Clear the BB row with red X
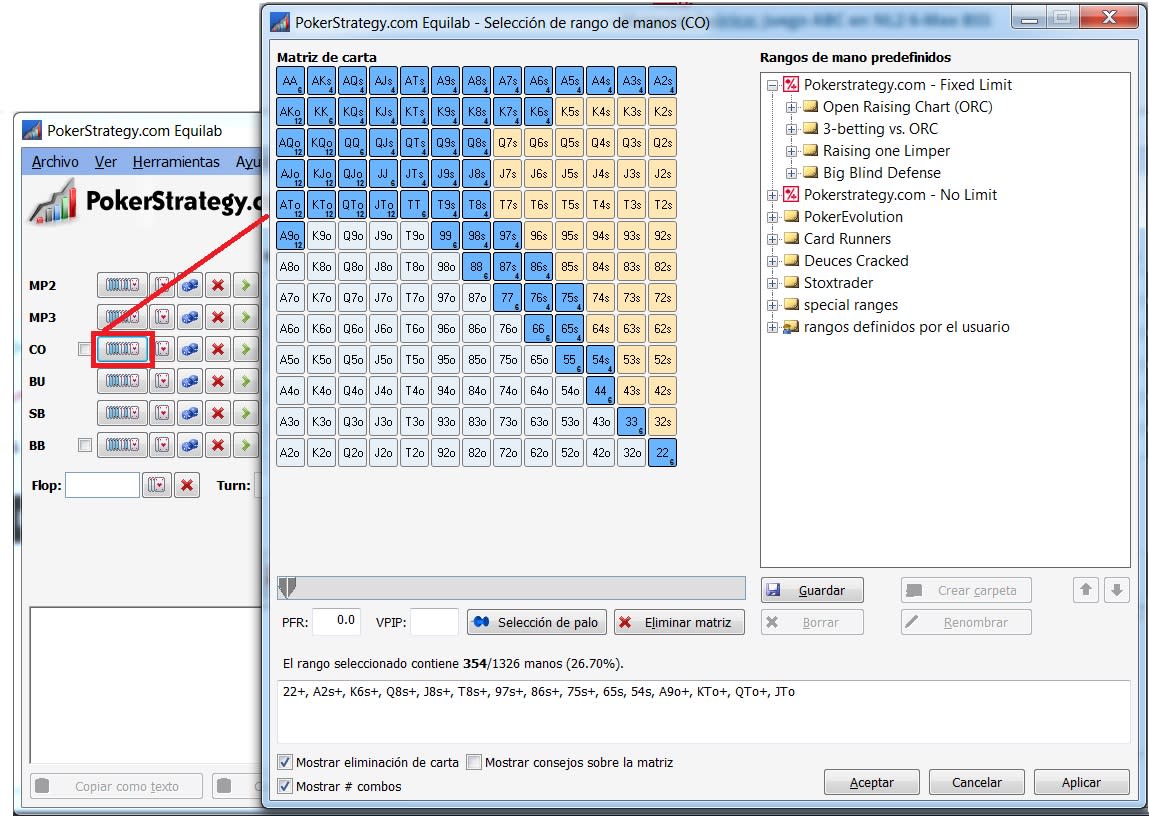Viewport: 1149px width, 816px height. click(218, 445)
